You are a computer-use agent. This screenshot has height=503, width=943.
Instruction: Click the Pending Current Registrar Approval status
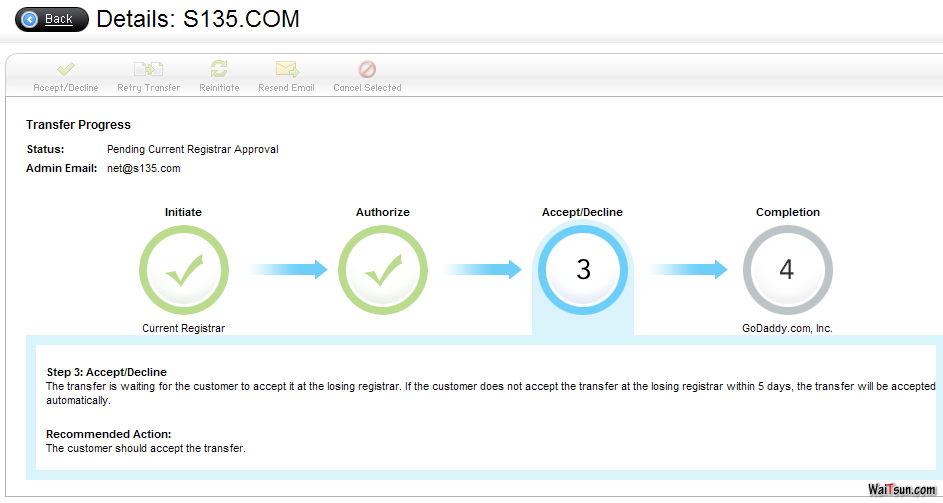coord(192,149)
